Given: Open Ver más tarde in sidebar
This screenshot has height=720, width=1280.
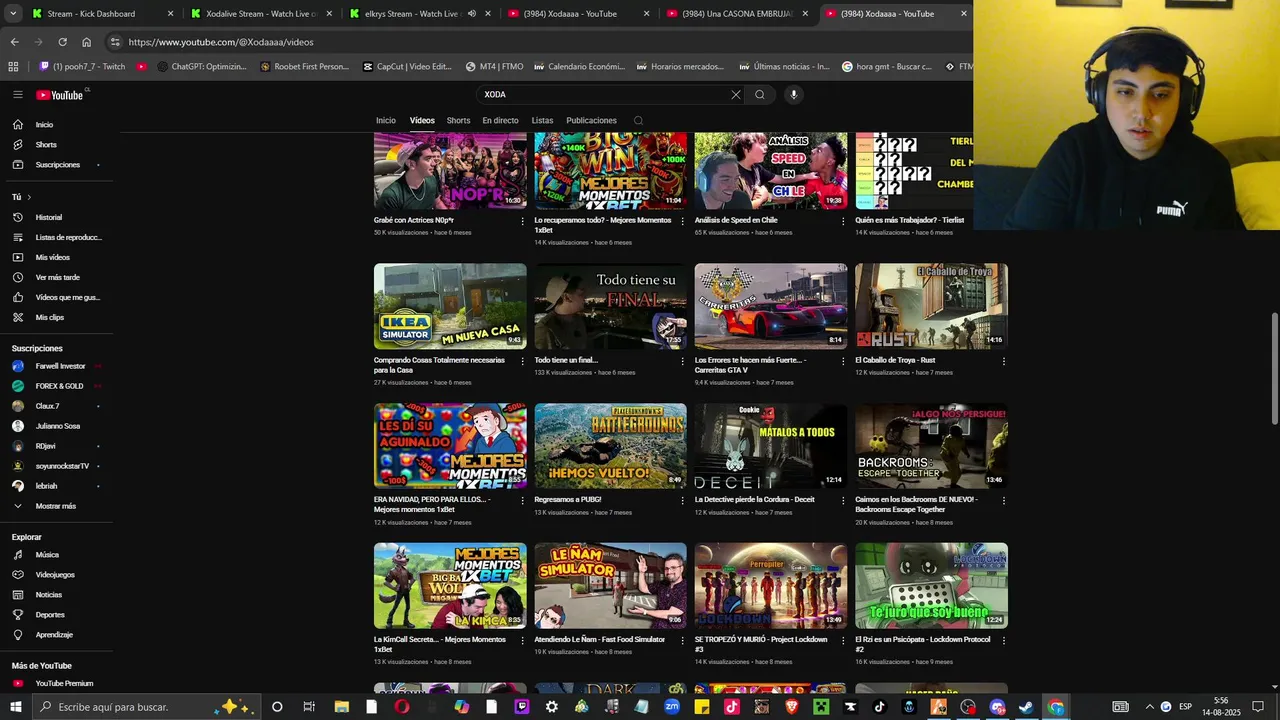Looking at the screenshot, I should point(56,277).
